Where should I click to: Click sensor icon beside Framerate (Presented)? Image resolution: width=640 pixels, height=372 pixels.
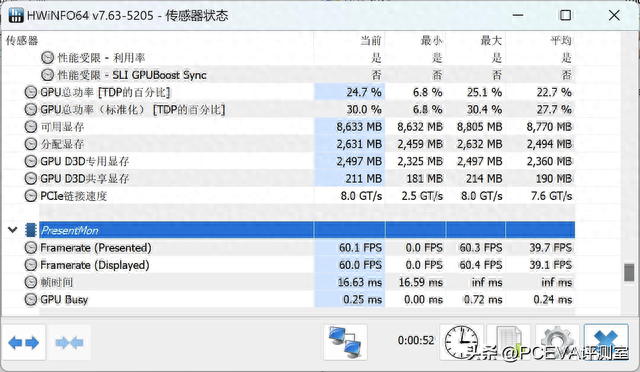coord(31,247)
